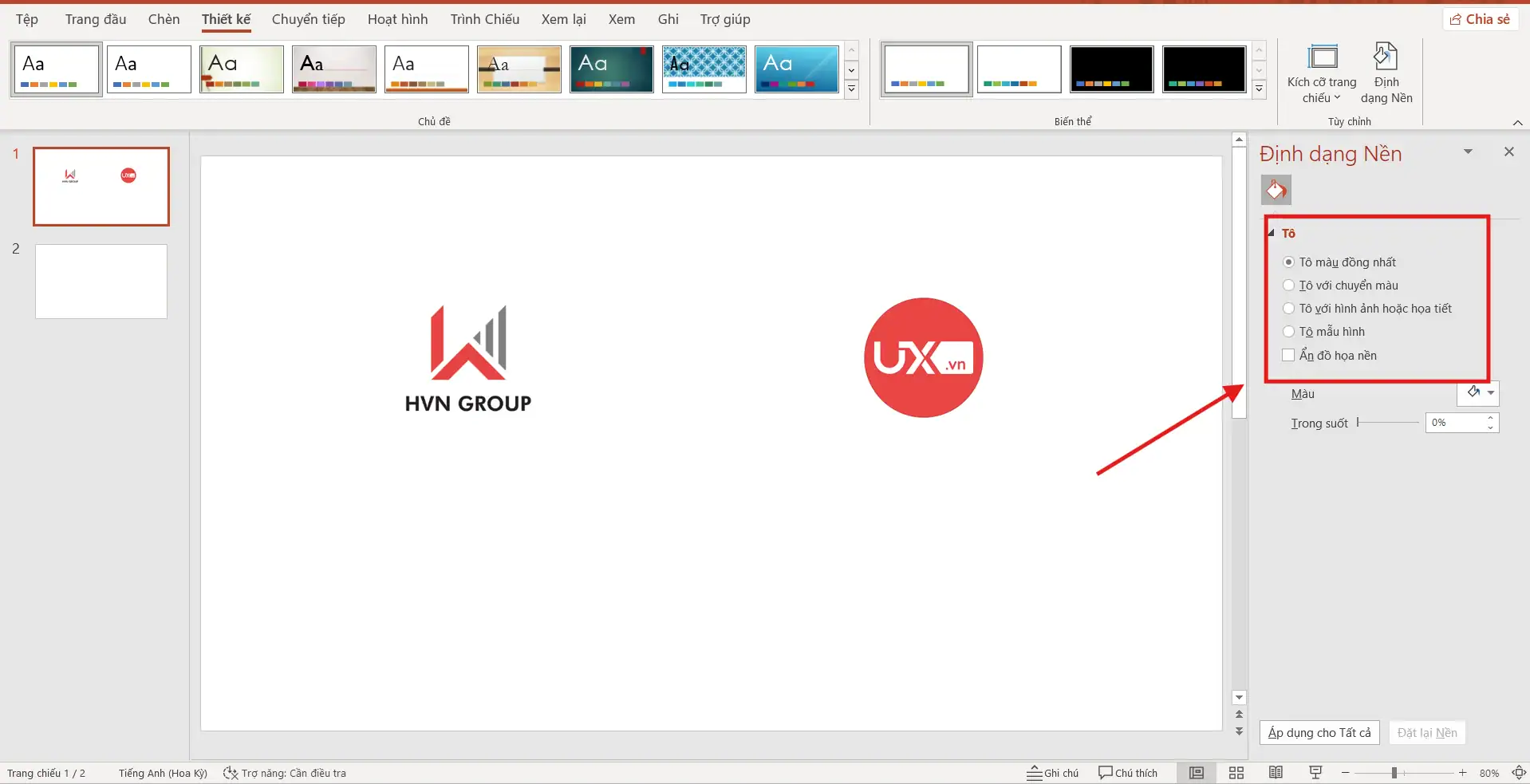Switch to Slide Sorter view icon
Screen dimensions: 1530x784
point(1236,772)
